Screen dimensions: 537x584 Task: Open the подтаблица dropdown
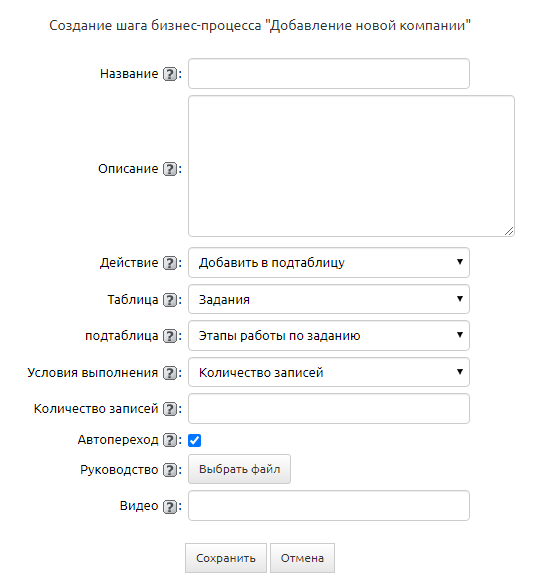(x=329, y=336)
